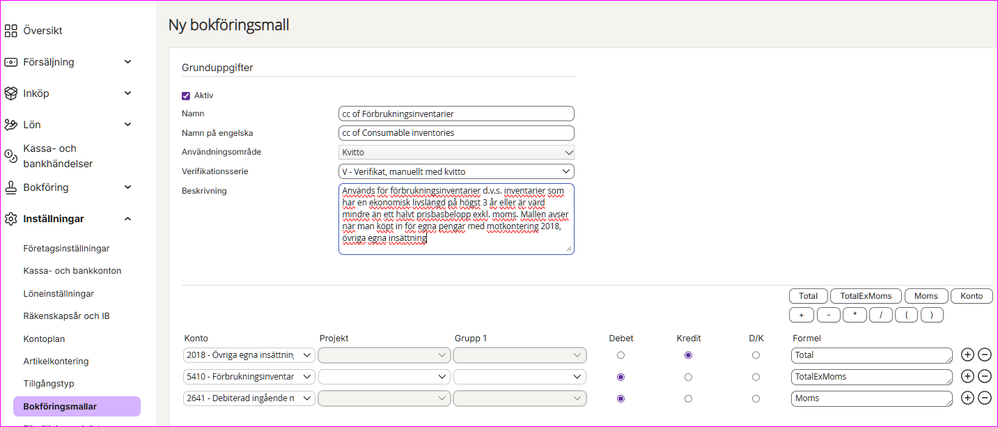998x427 pixels.
Task: Open Löneinställningar in sidebar
Action: pos(59,293)
